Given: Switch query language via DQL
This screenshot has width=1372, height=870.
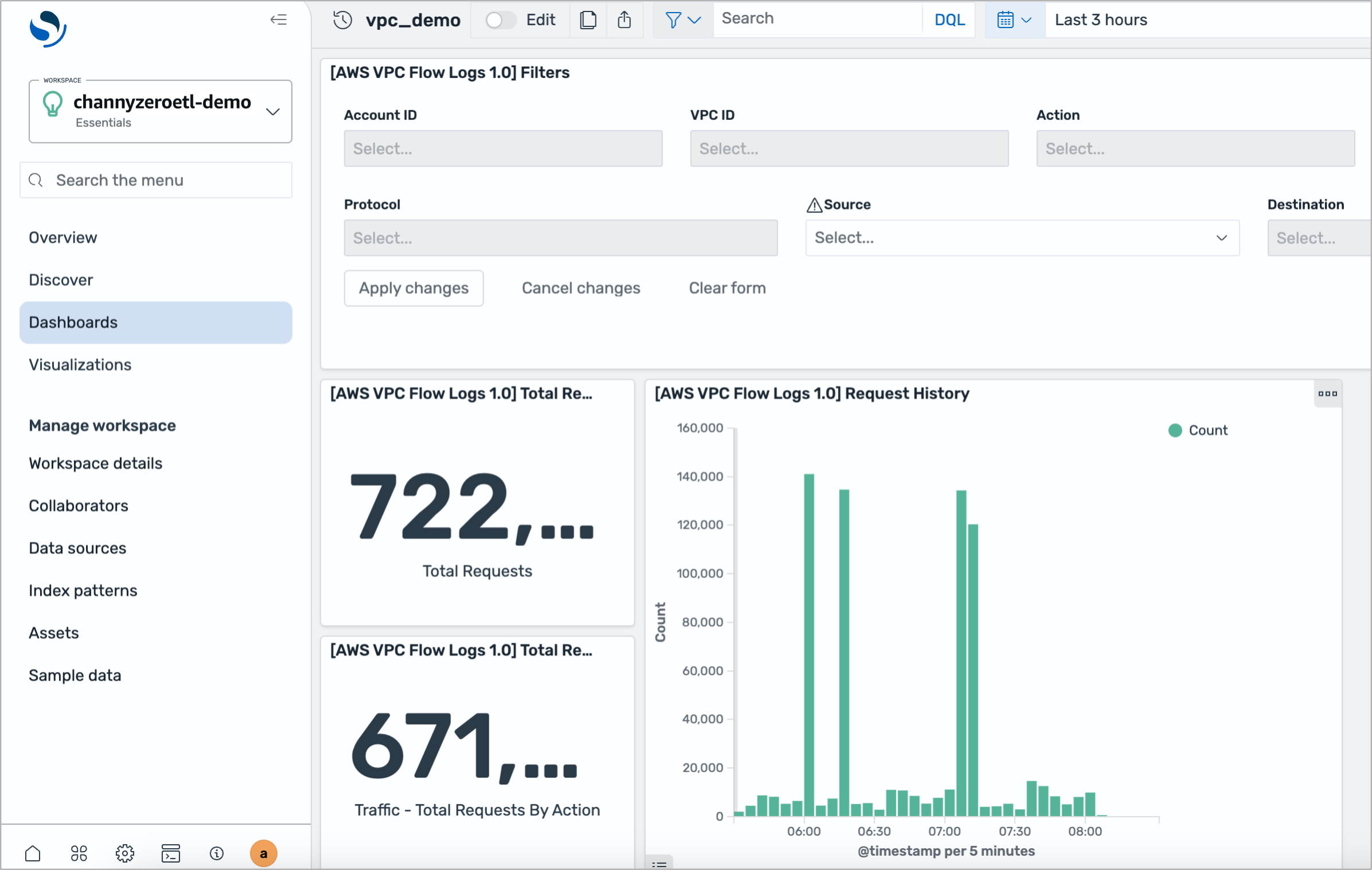Looking at the screenshot, I should click(x=949, y=20).
